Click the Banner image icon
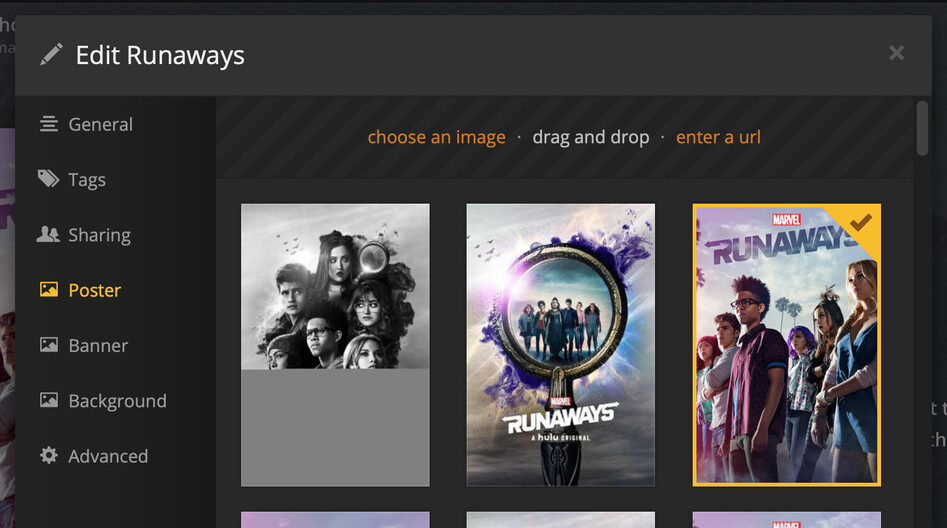This screenshot has width=947, height=528. coord(49,345)
